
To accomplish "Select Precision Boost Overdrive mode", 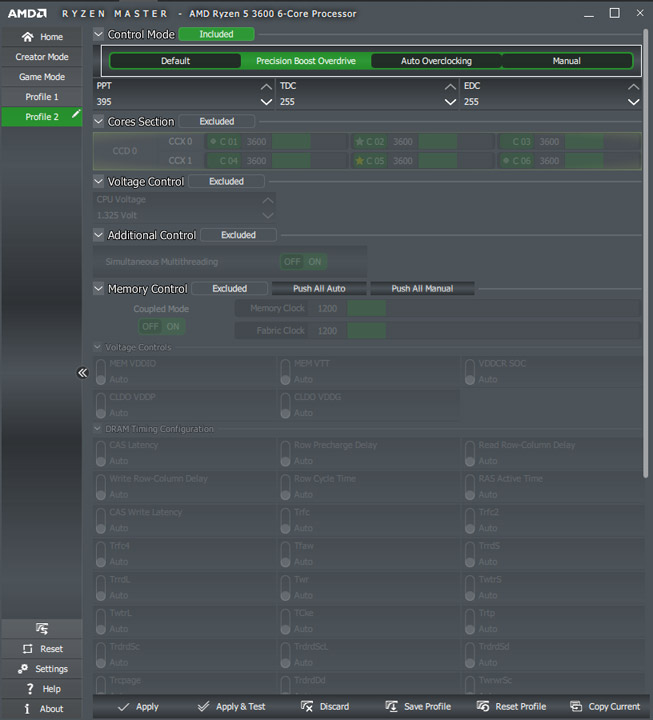I will (306, 61).
